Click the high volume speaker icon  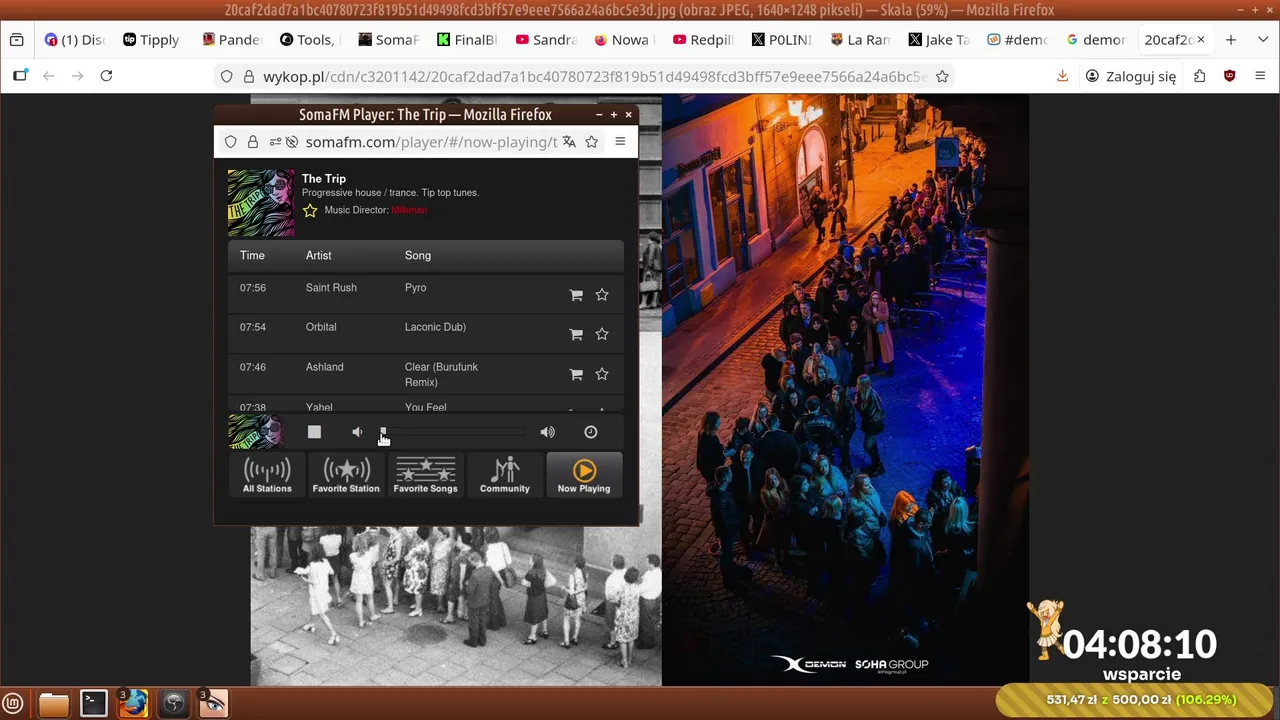point(547,432)
